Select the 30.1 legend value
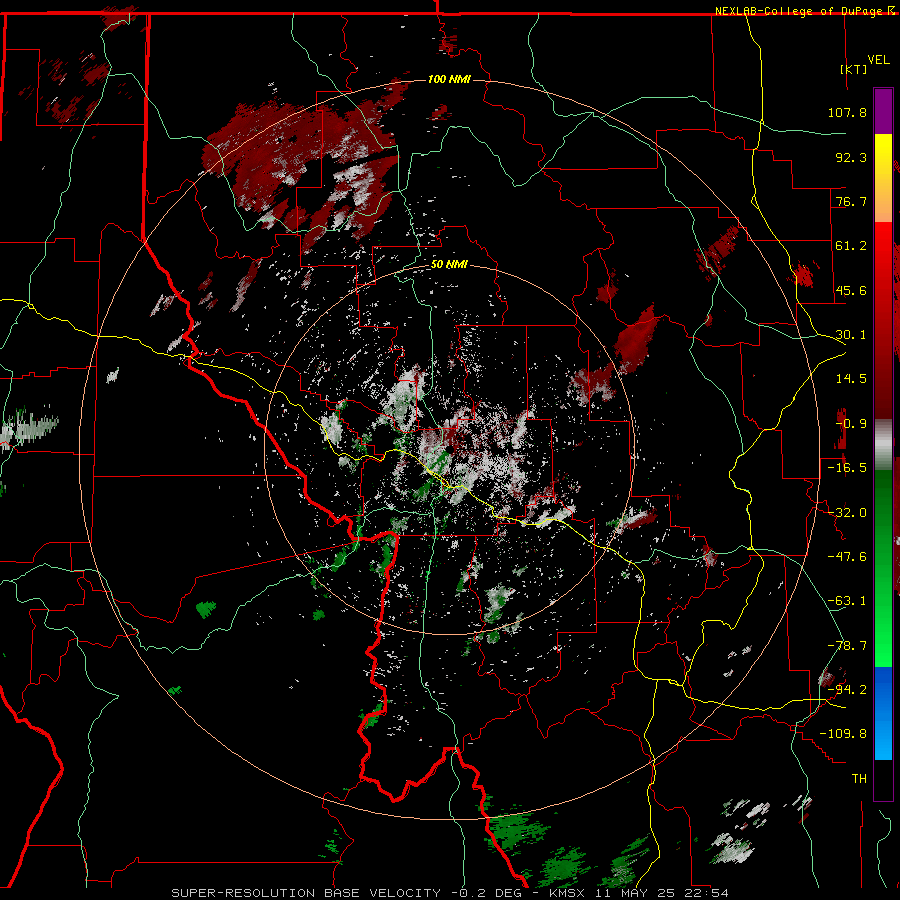 pos(851,335)
